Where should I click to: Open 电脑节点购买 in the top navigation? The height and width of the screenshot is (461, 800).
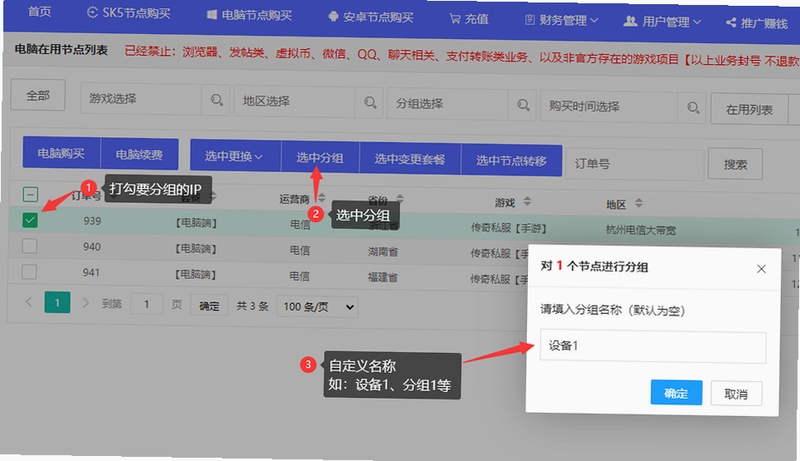pos(249,15)
